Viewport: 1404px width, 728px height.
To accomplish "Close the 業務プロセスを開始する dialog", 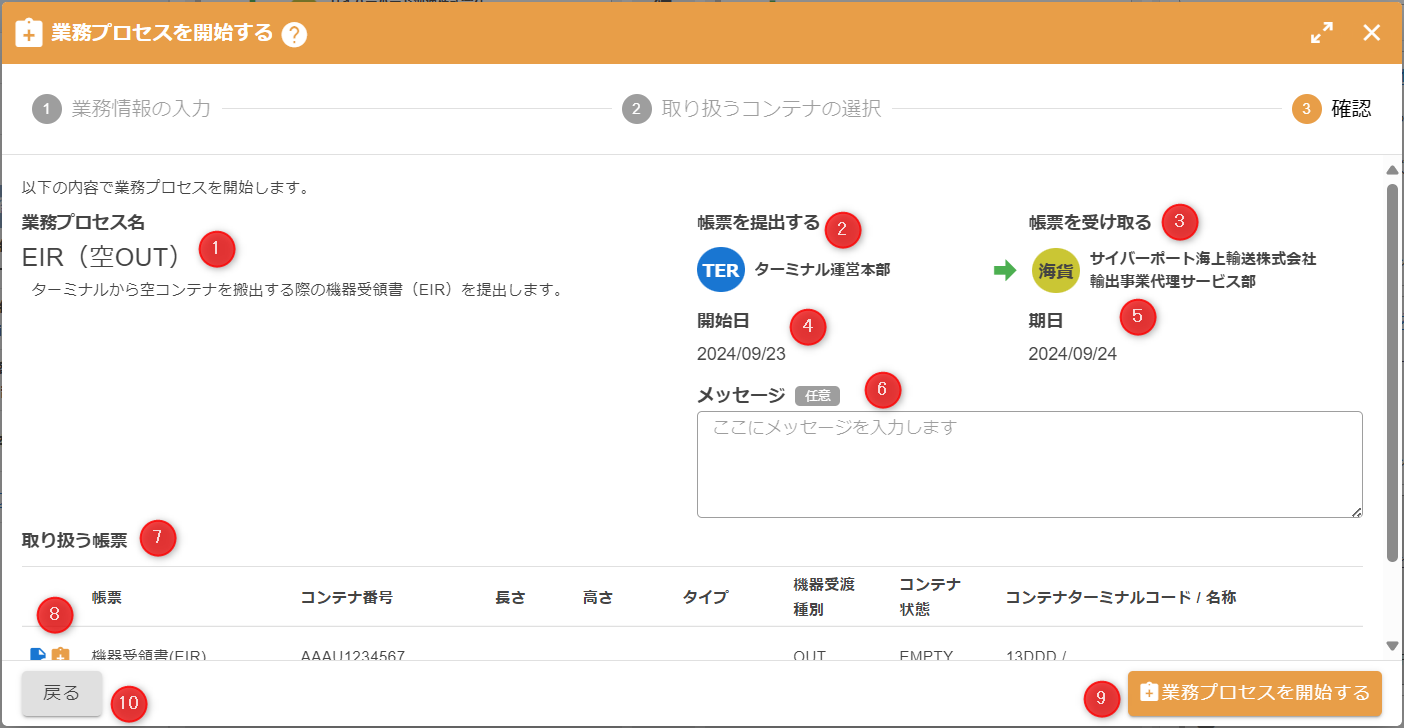I will pyautogui.click(x=1371, y=33).
